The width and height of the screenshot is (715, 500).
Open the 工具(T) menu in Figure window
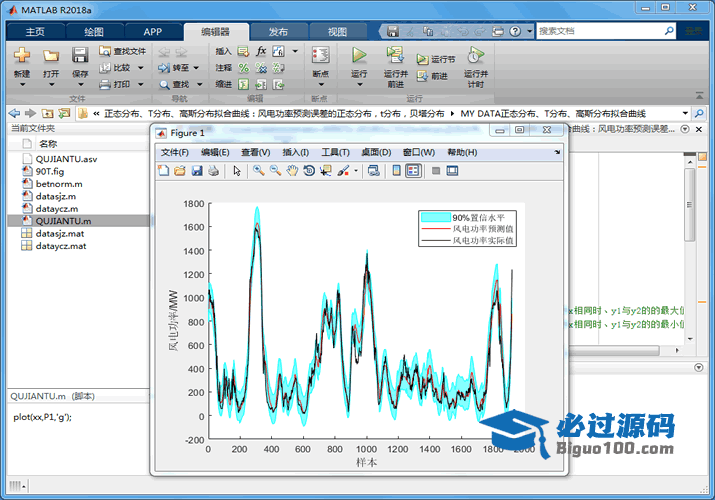pyautogui.click(x=336, y=152)
